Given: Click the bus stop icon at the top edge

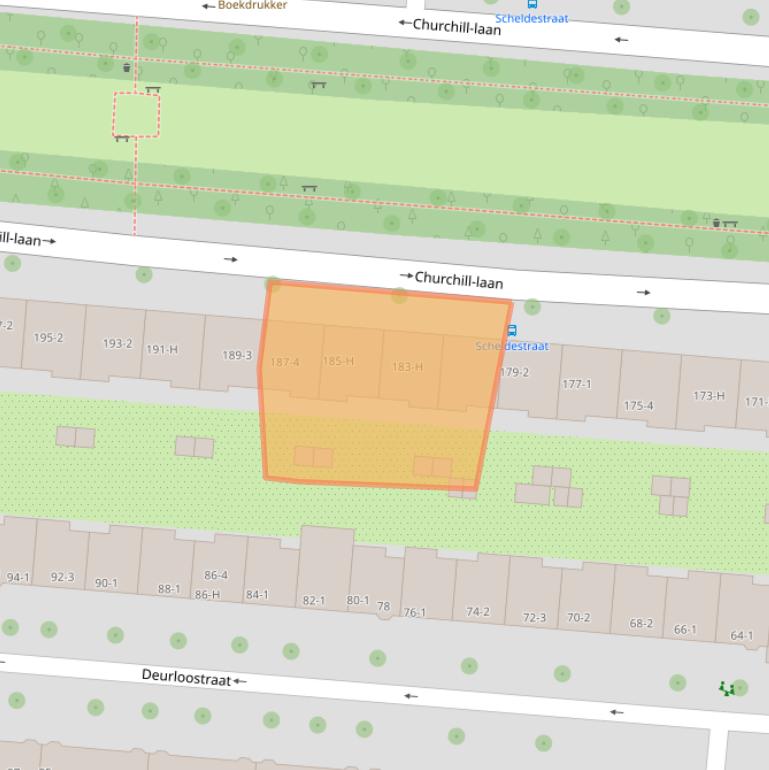Looking at the screenshot, I should coord(532,4).
